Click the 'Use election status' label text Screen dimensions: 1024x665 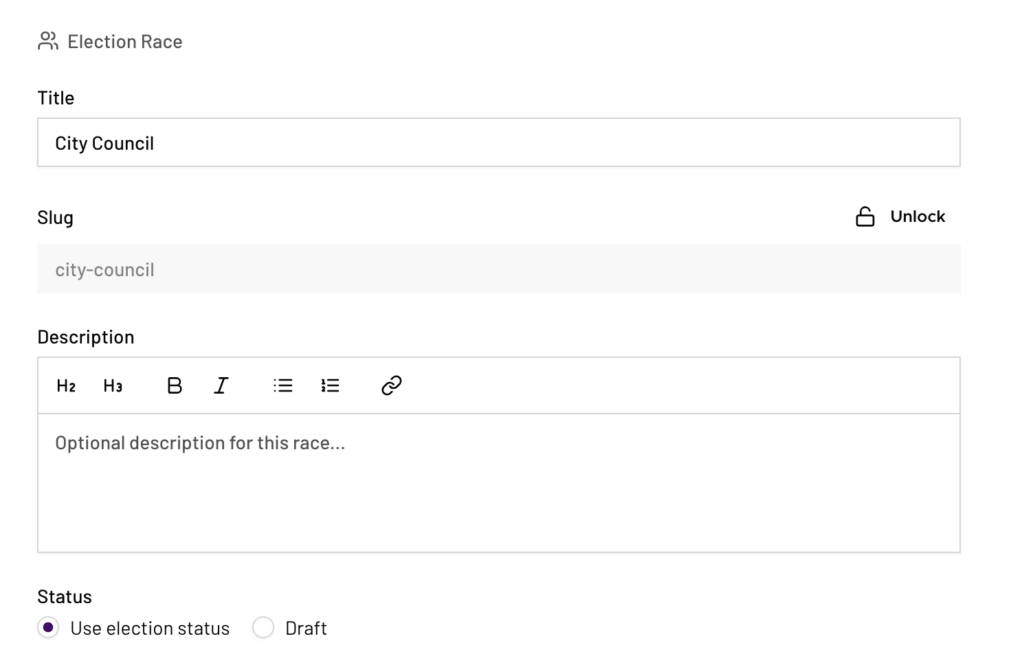pos(150,629)
